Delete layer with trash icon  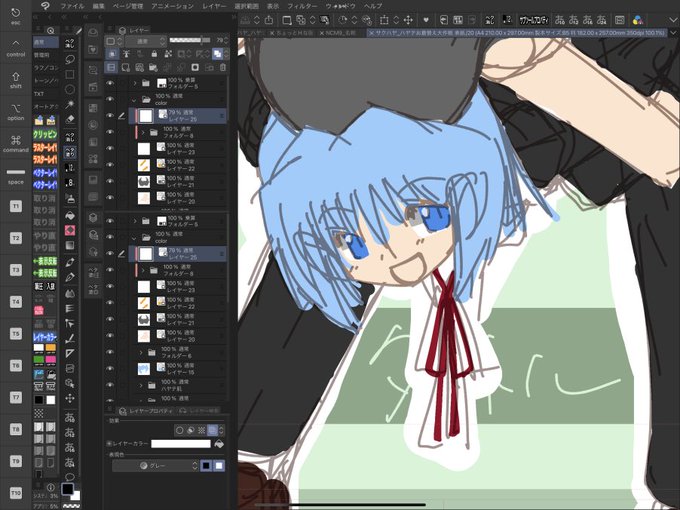click(x=223, y=67)
